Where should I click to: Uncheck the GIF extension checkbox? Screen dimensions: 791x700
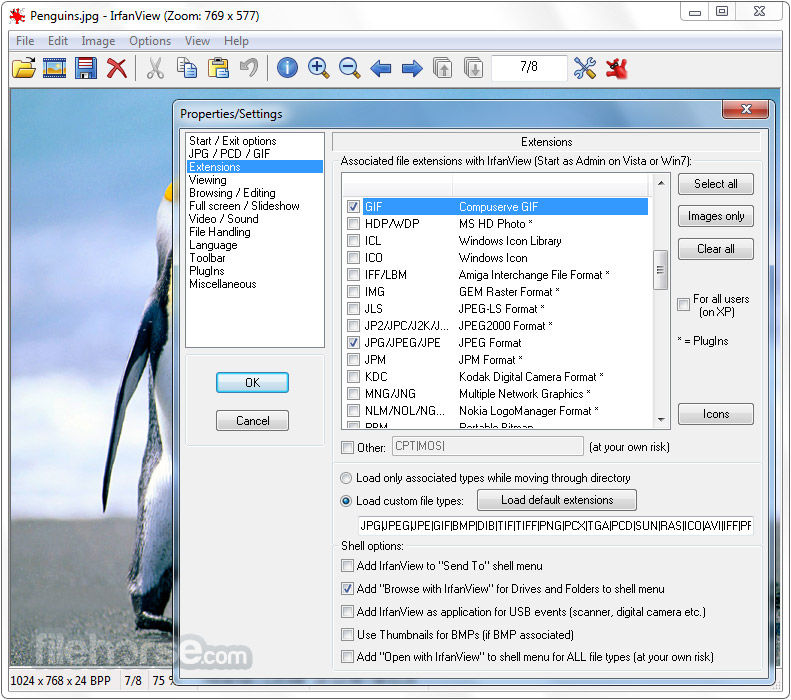click(353, 207)
